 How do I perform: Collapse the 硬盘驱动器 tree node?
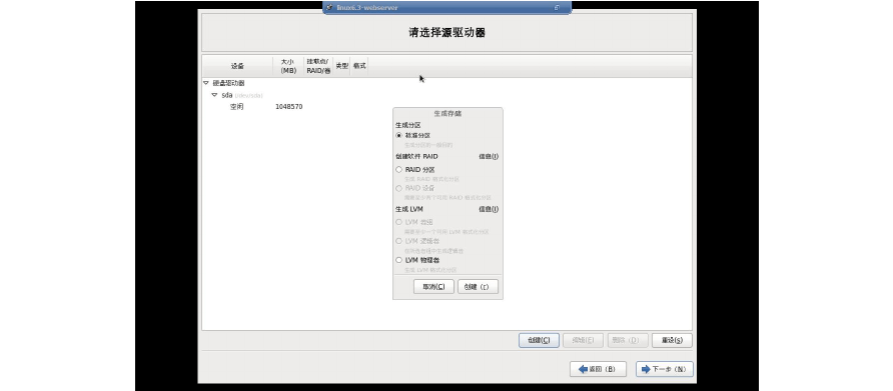(206, 83)
